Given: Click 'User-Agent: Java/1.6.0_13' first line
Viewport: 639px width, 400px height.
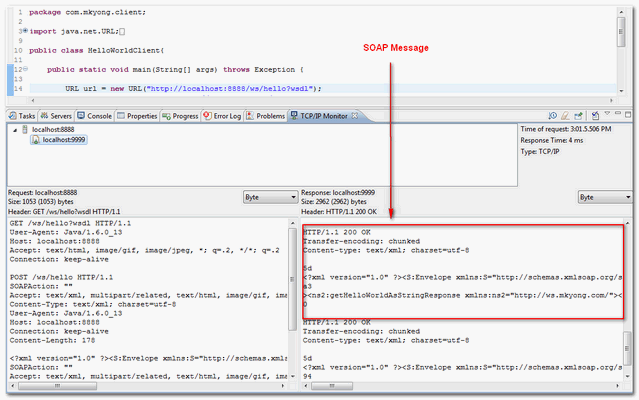Looking at the screenshot, I should tap(66, 232).
